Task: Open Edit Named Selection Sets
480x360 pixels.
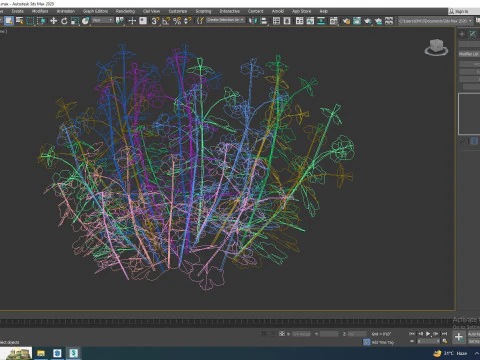Action: 200,21
